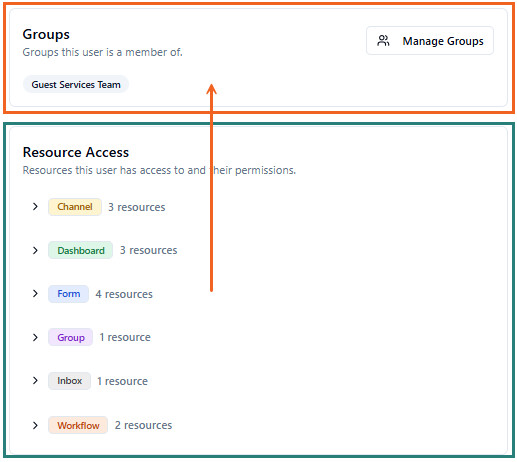Click '1 resource' next to Inbox
The width and height of the screenshot is (517, 462).
point(122,381)
